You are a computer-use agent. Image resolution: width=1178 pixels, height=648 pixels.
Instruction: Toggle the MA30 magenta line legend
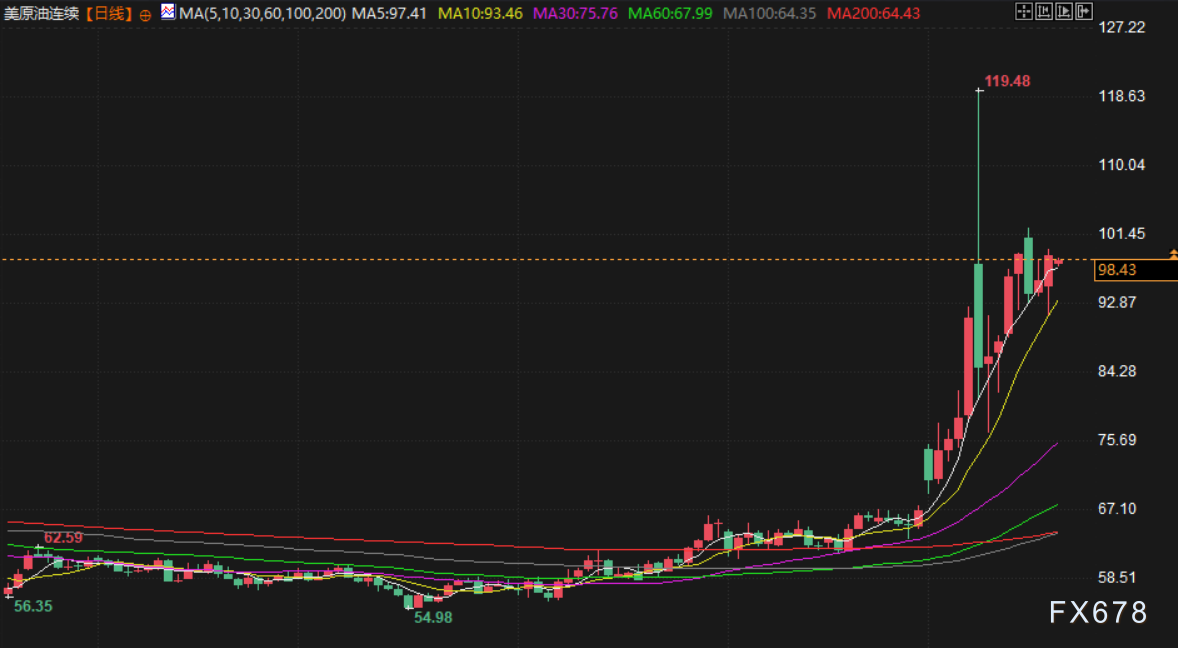575,14
